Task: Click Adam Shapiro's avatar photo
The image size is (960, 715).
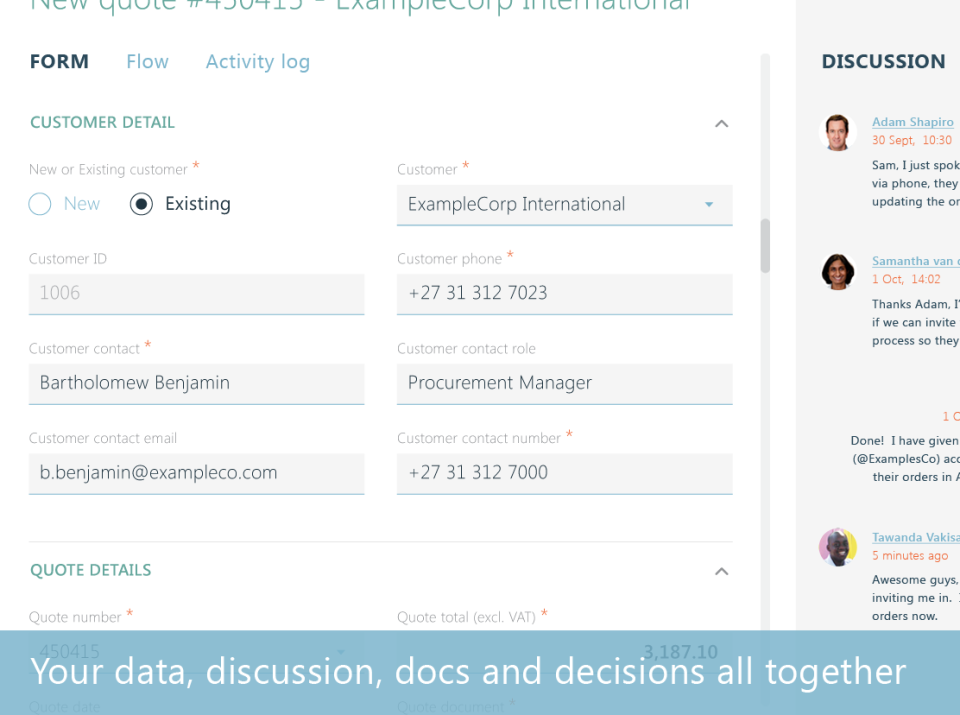Action: click(x=837, y=131)
